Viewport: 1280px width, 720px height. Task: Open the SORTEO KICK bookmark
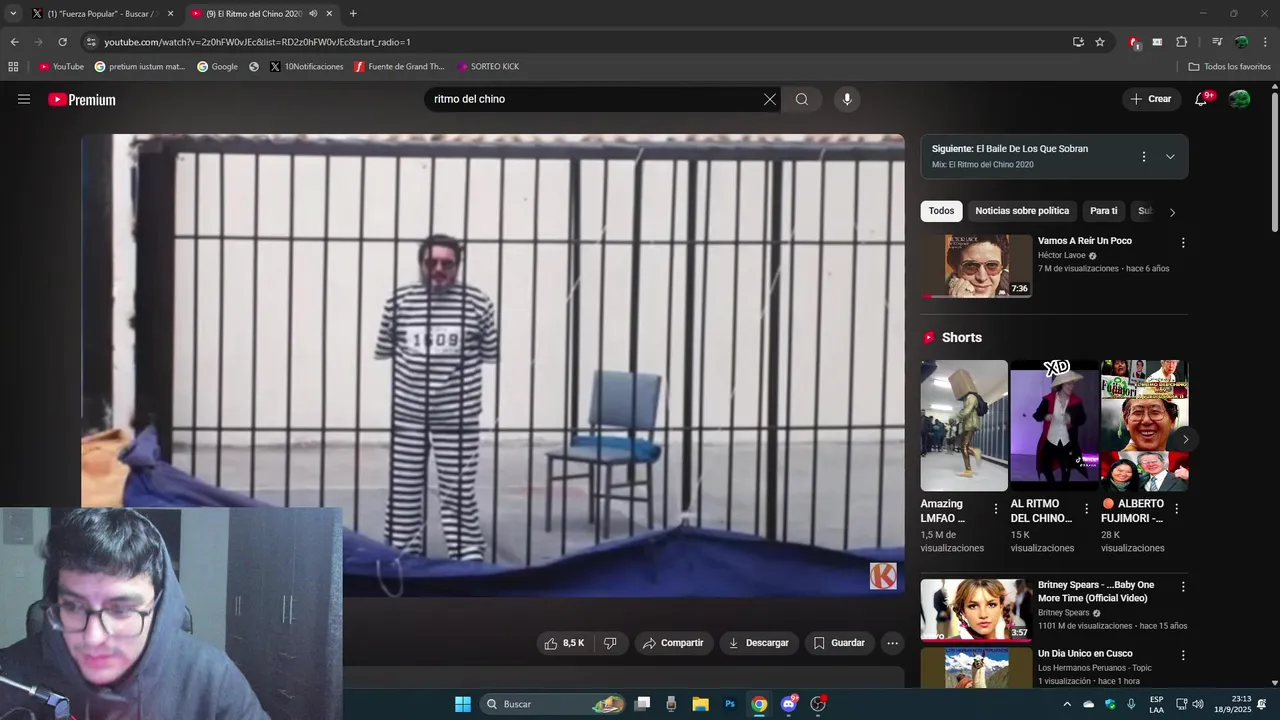click(488, 66)
